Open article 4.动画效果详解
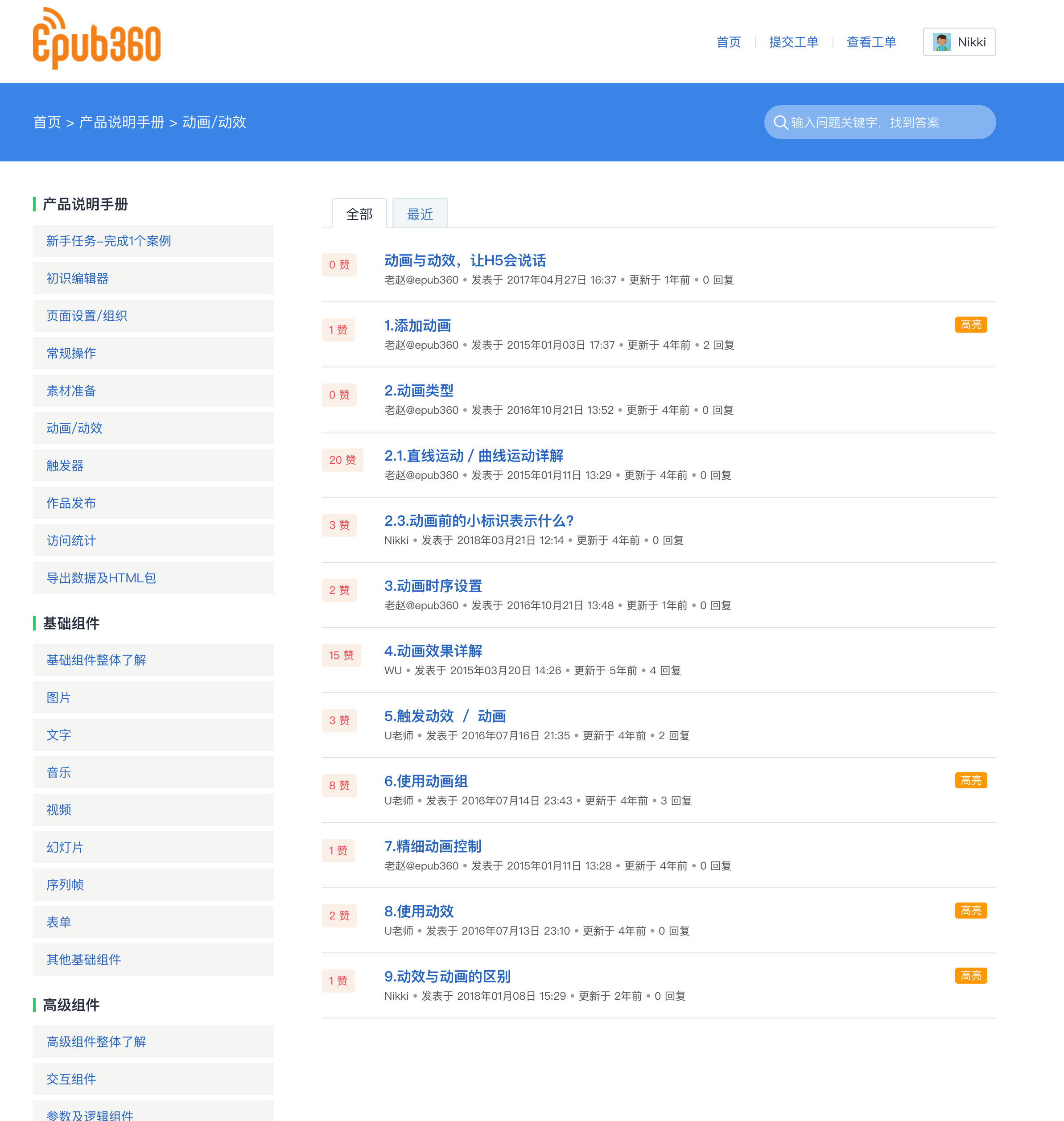 (x=433, y=651)
